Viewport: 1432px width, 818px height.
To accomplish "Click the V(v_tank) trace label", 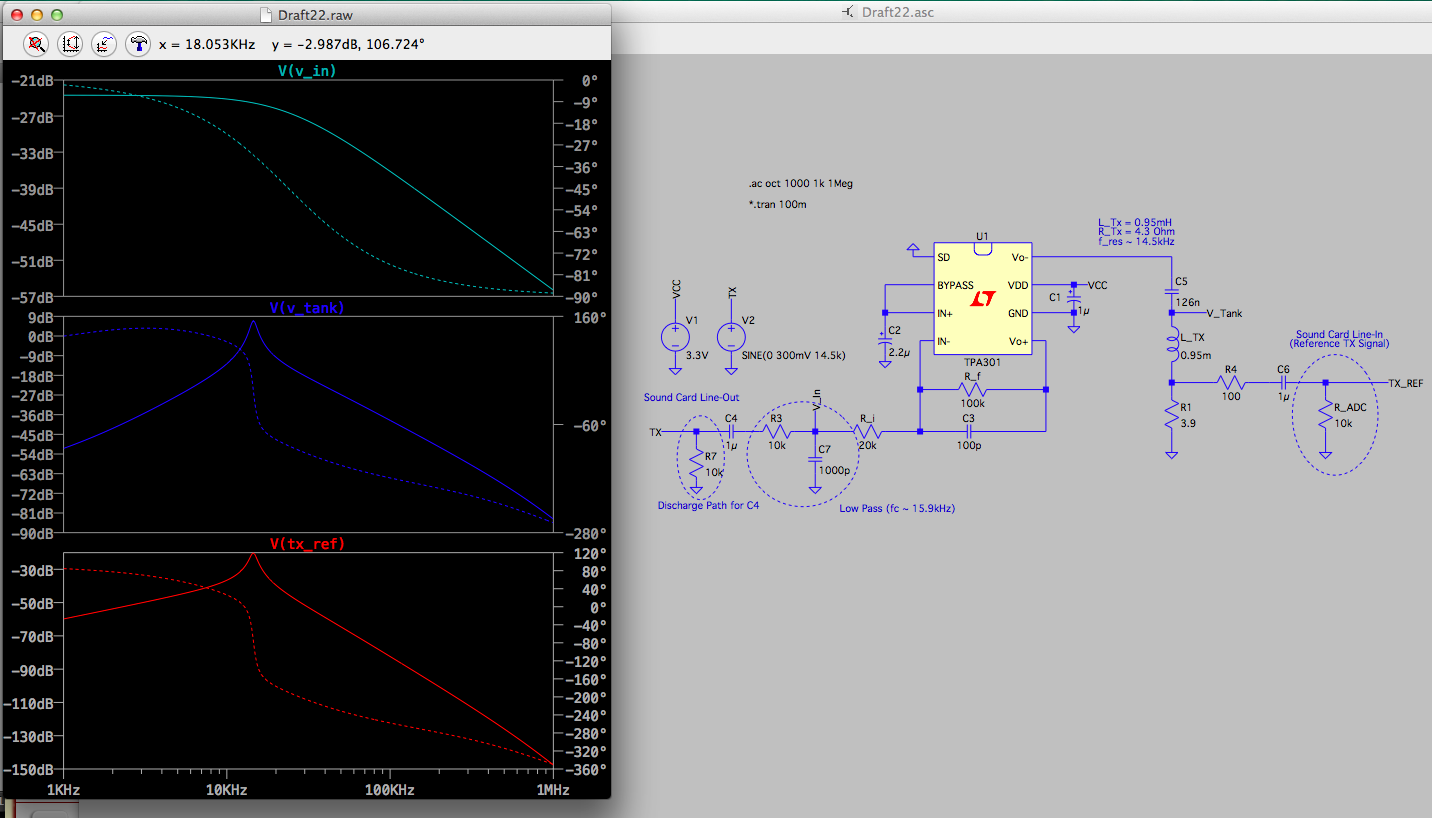I will pyautogui.click(x=307, y=308).
